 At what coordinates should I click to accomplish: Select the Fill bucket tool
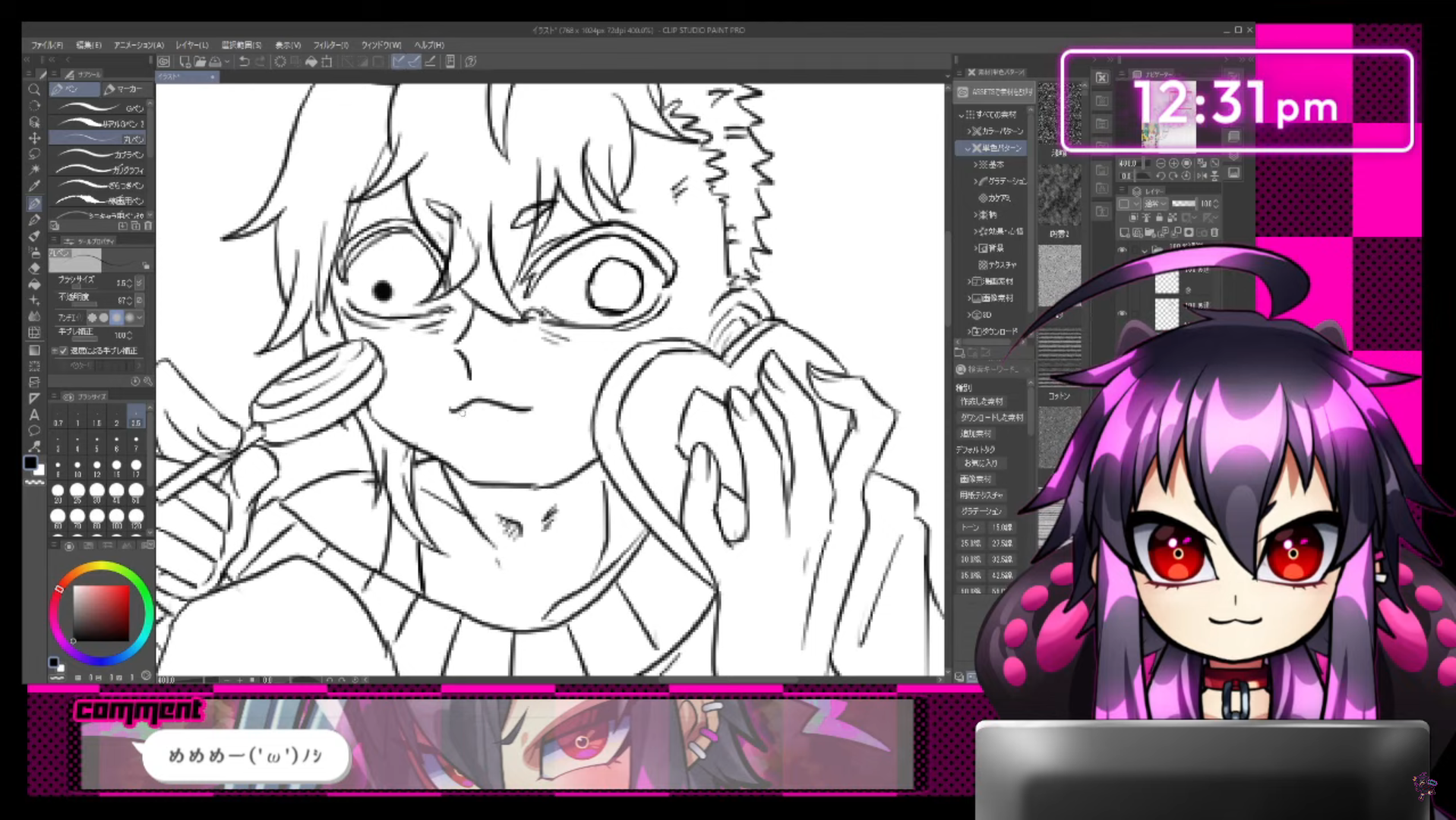coord(34,285)
